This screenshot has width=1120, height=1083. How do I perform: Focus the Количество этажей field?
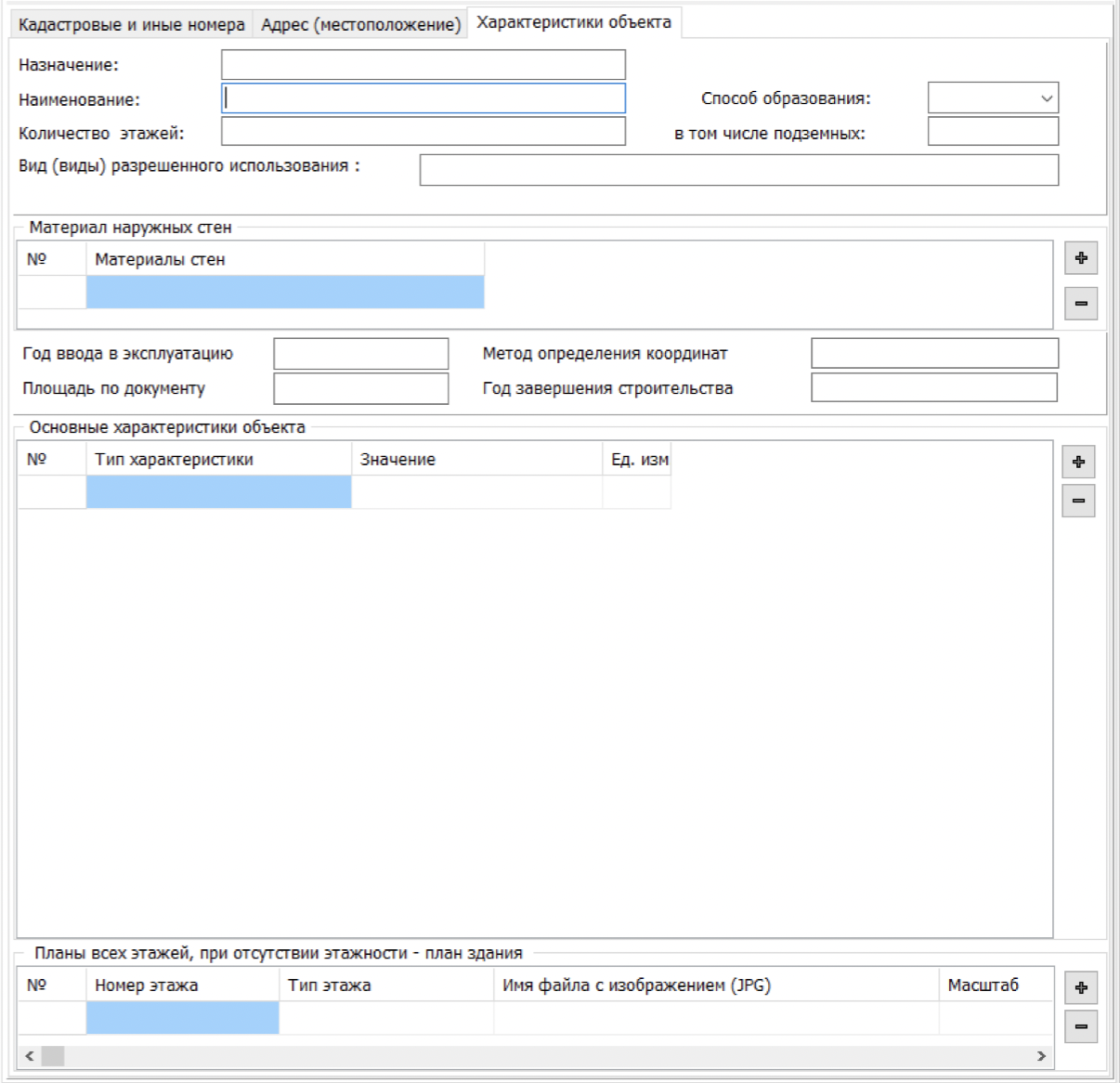pos(423,132)
